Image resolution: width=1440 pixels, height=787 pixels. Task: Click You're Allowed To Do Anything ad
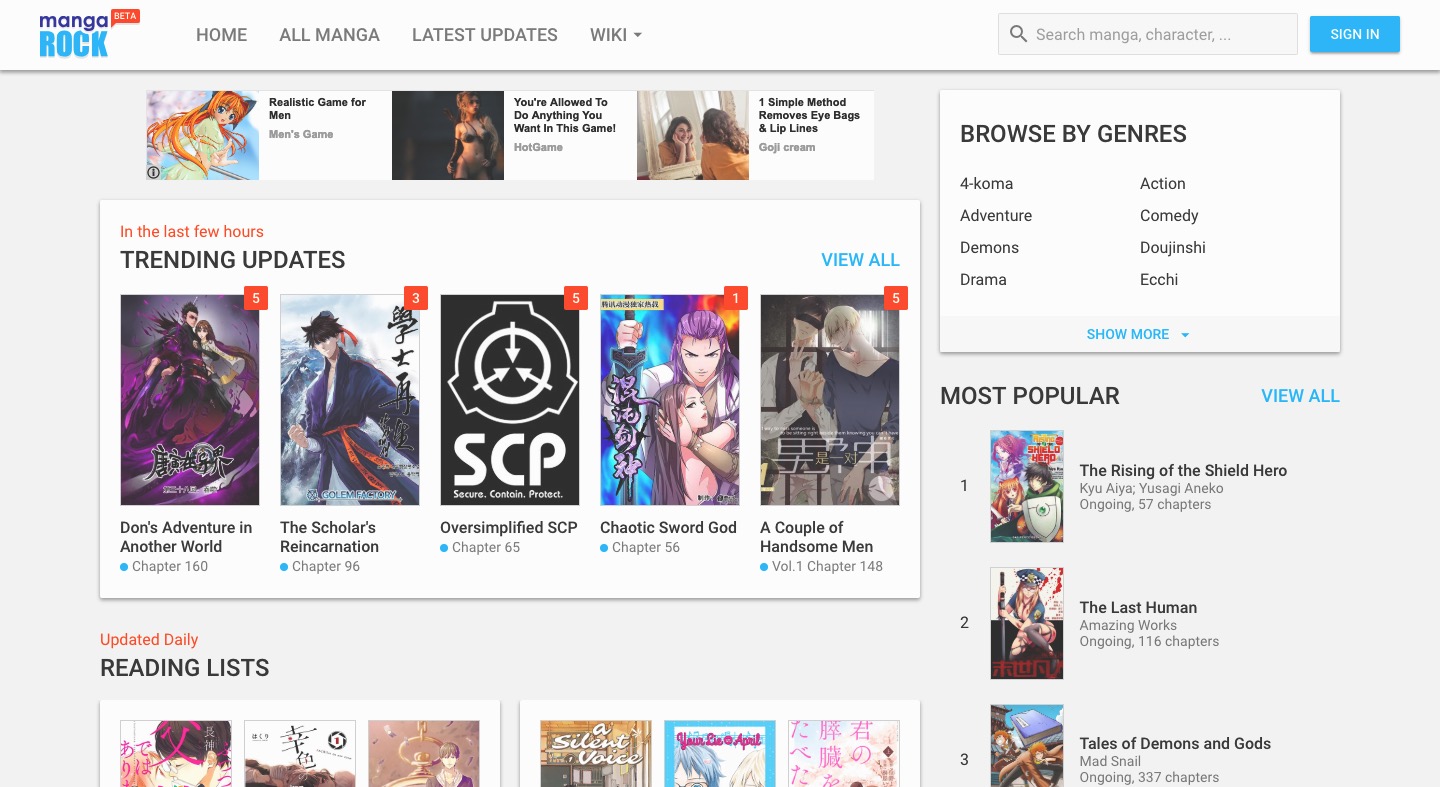513,135
